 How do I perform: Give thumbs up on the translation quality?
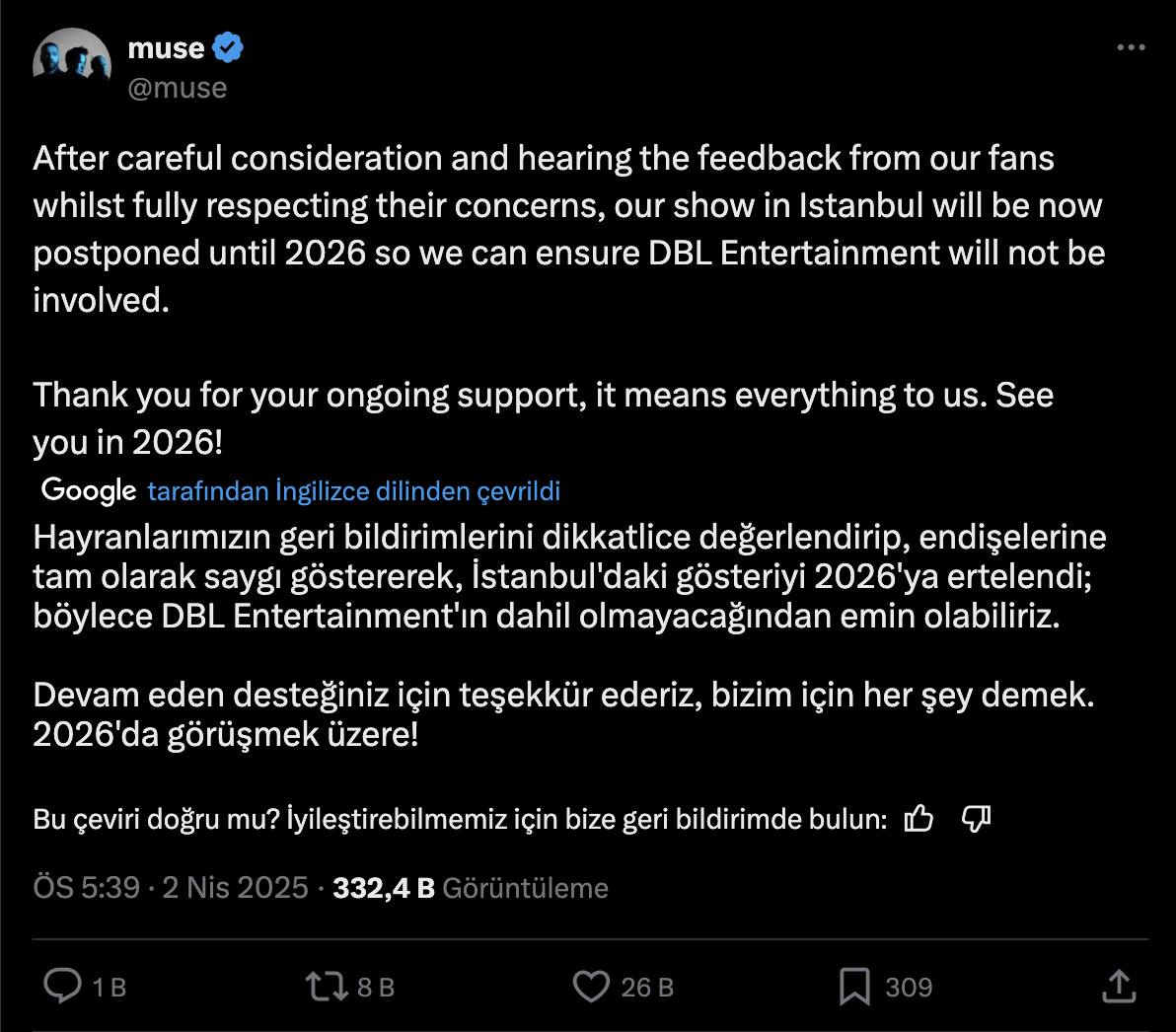click(919, 818)
